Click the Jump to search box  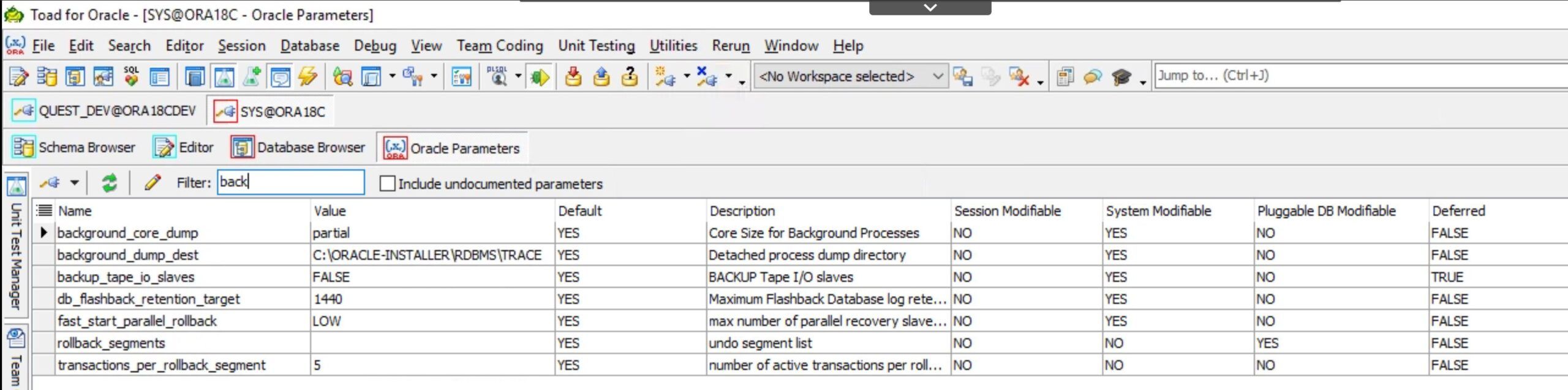(1361, 76)
